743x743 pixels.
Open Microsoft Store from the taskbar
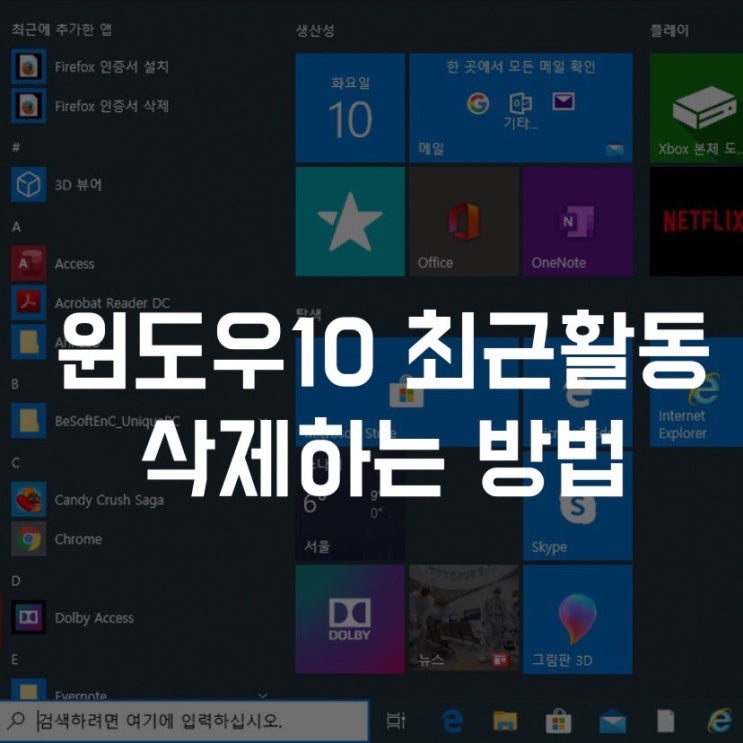pyautogui.click(x=559, y=721)
